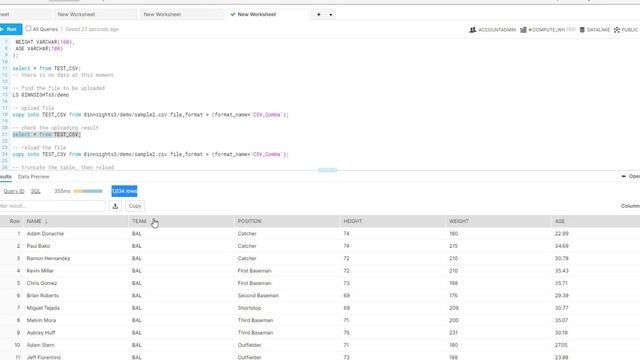
Task: Select cell 'Brian Roberts'
Action: [42, 296]
